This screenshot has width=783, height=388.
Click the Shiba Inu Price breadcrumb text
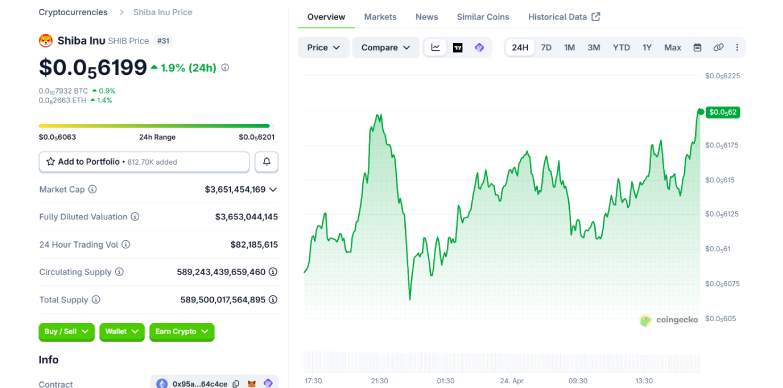click(162, 12)
